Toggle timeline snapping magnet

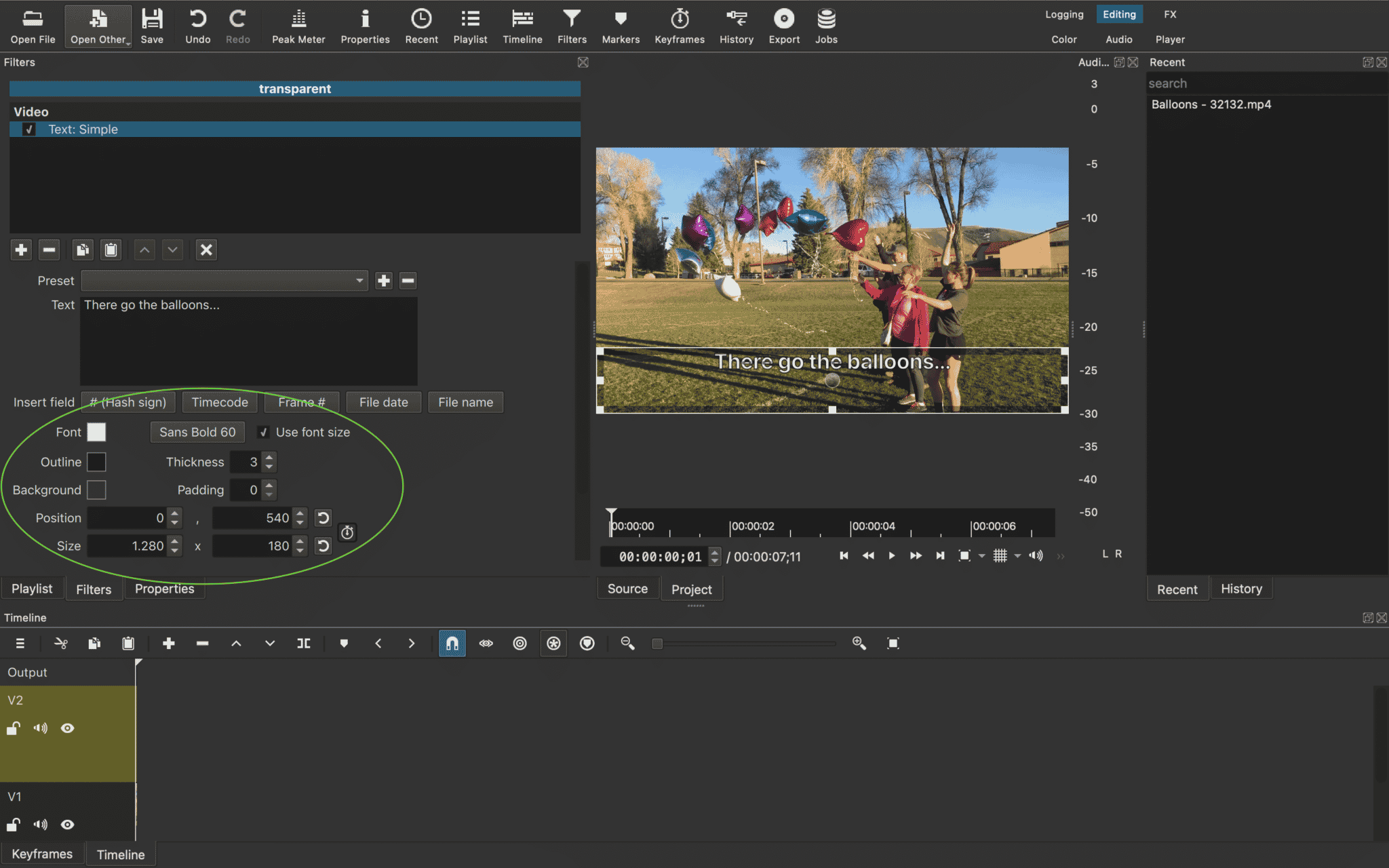click(452, 643)
